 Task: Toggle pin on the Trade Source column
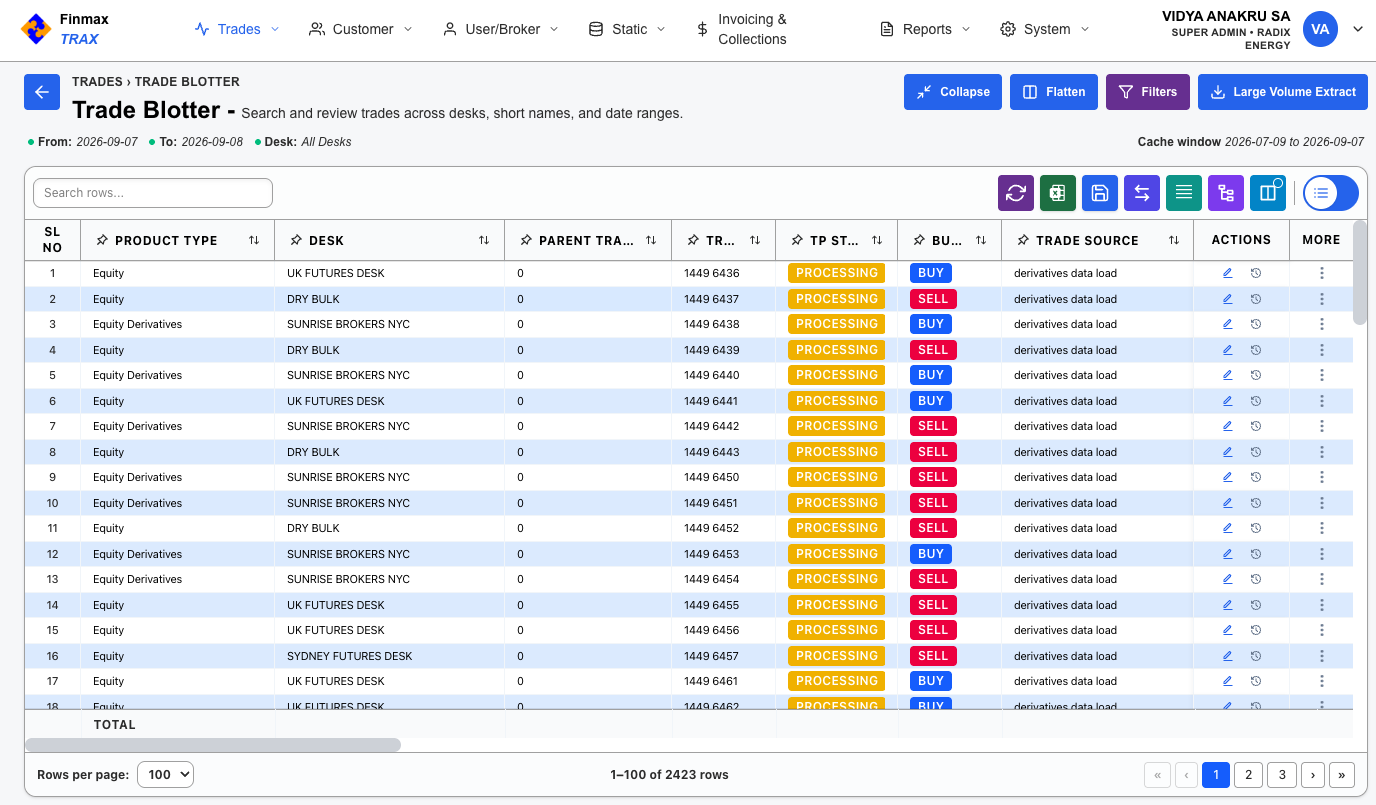tap(1023, 241)
